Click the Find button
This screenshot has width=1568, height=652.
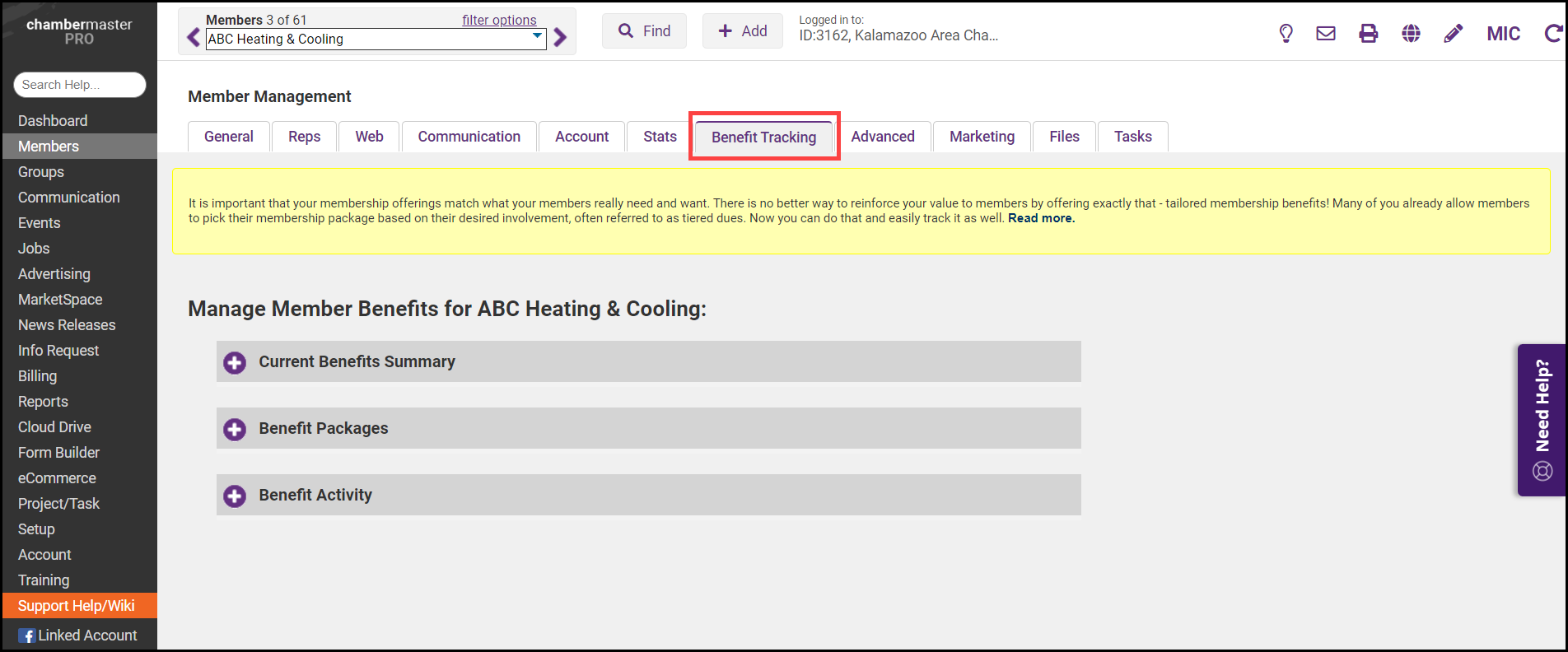tap(644, 31)
